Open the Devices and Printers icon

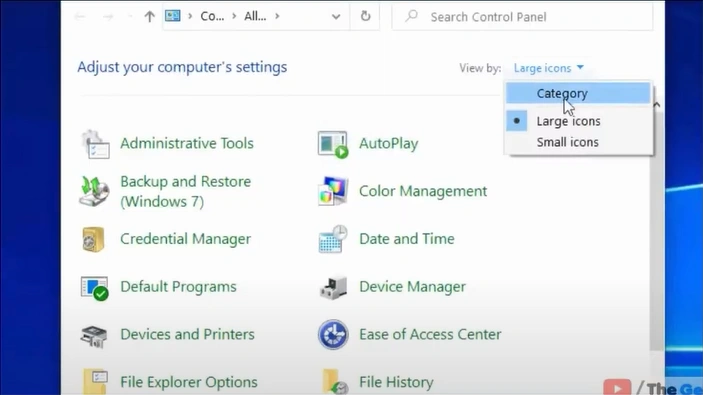[x=94, y=336]
